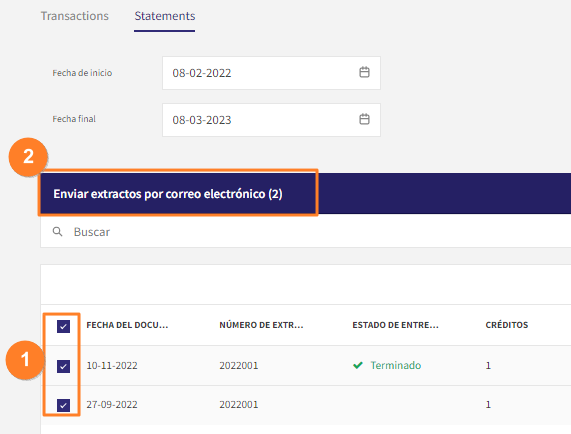Sort by Número de extr... column
The width and height of the screenshot is (571, 434).
coord(261,325)
